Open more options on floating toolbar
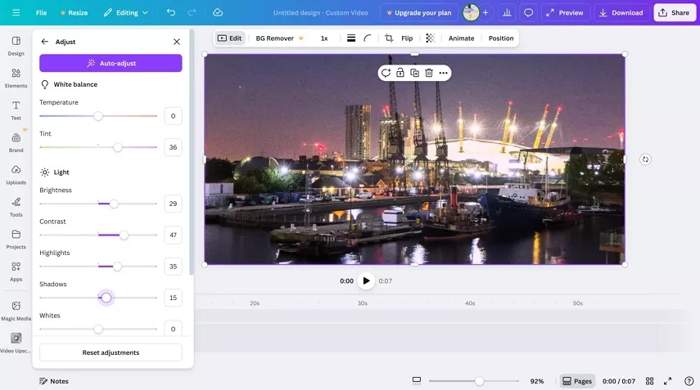This screenshot has width=700, height=390. (443, 73)
